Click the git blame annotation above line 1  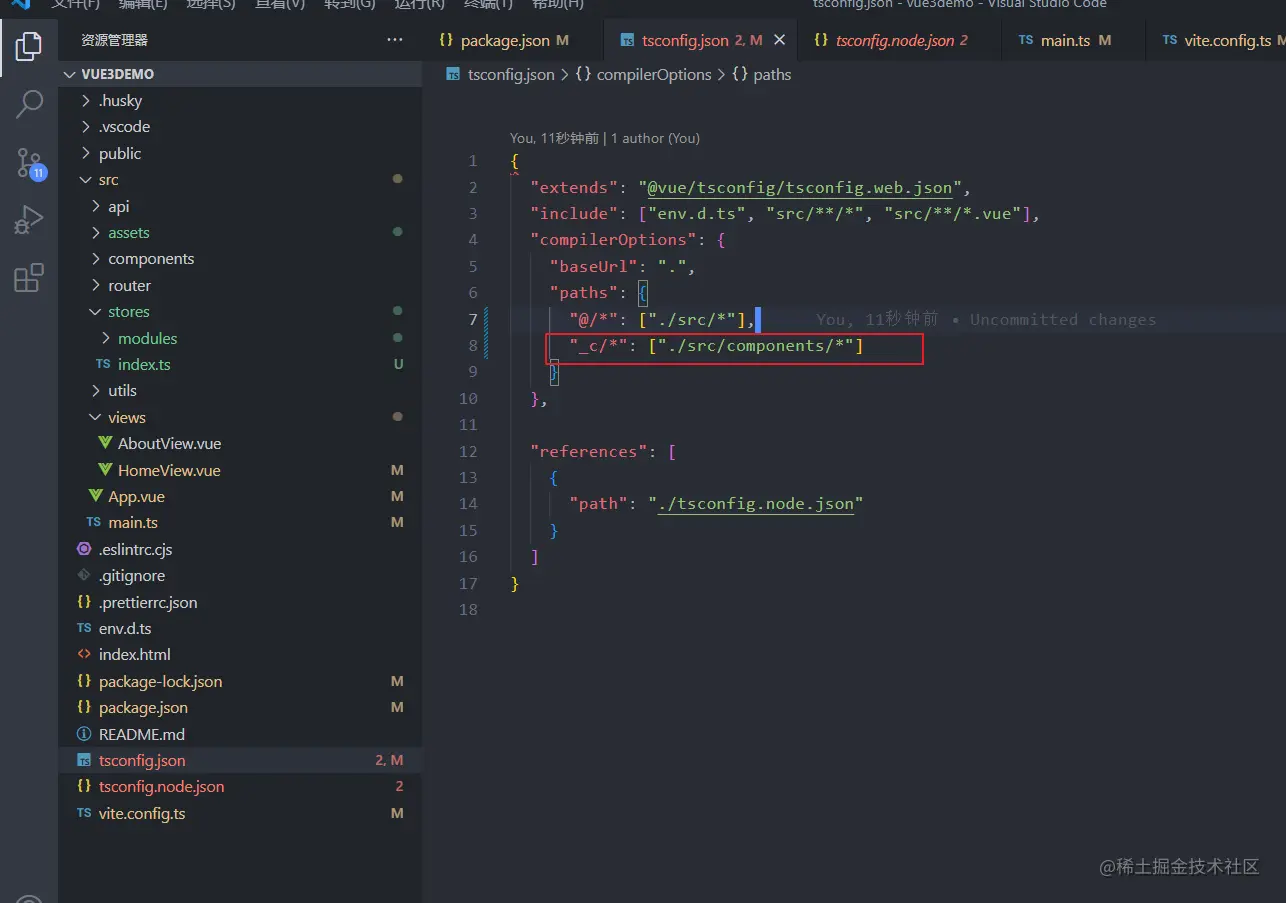pyautogui.click(x=605, y=138)
